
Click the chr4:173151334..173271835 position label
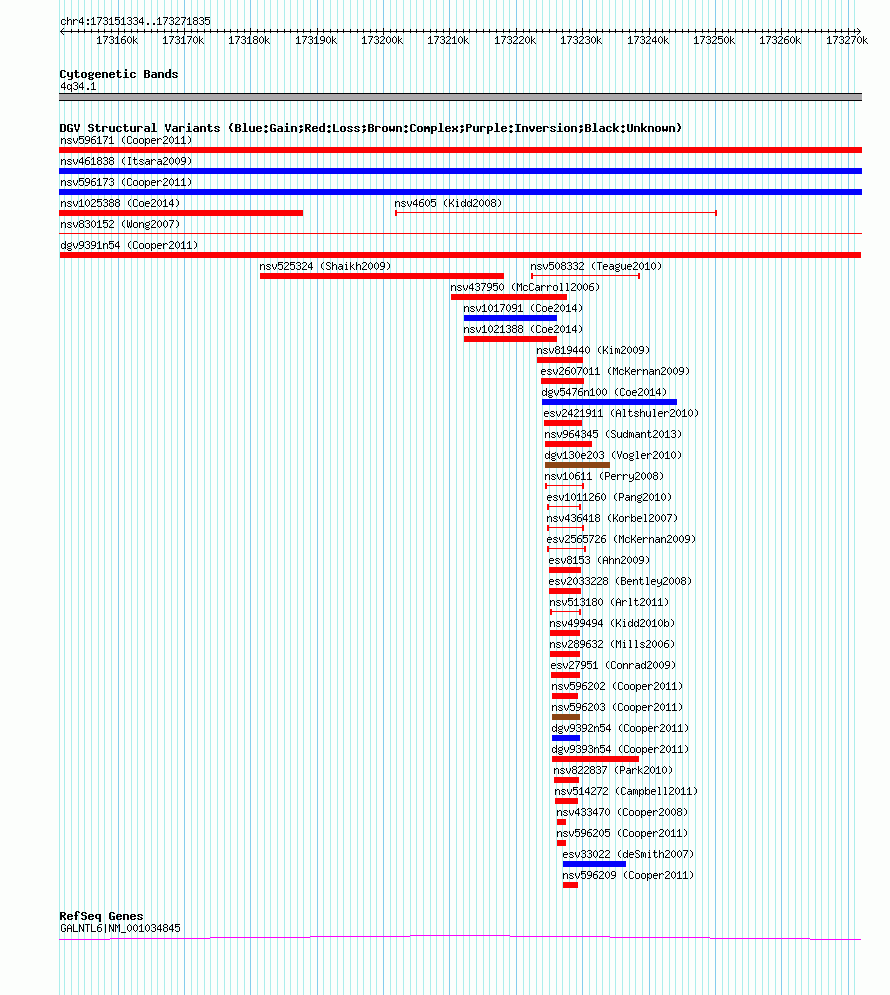(x=135, y=21)
